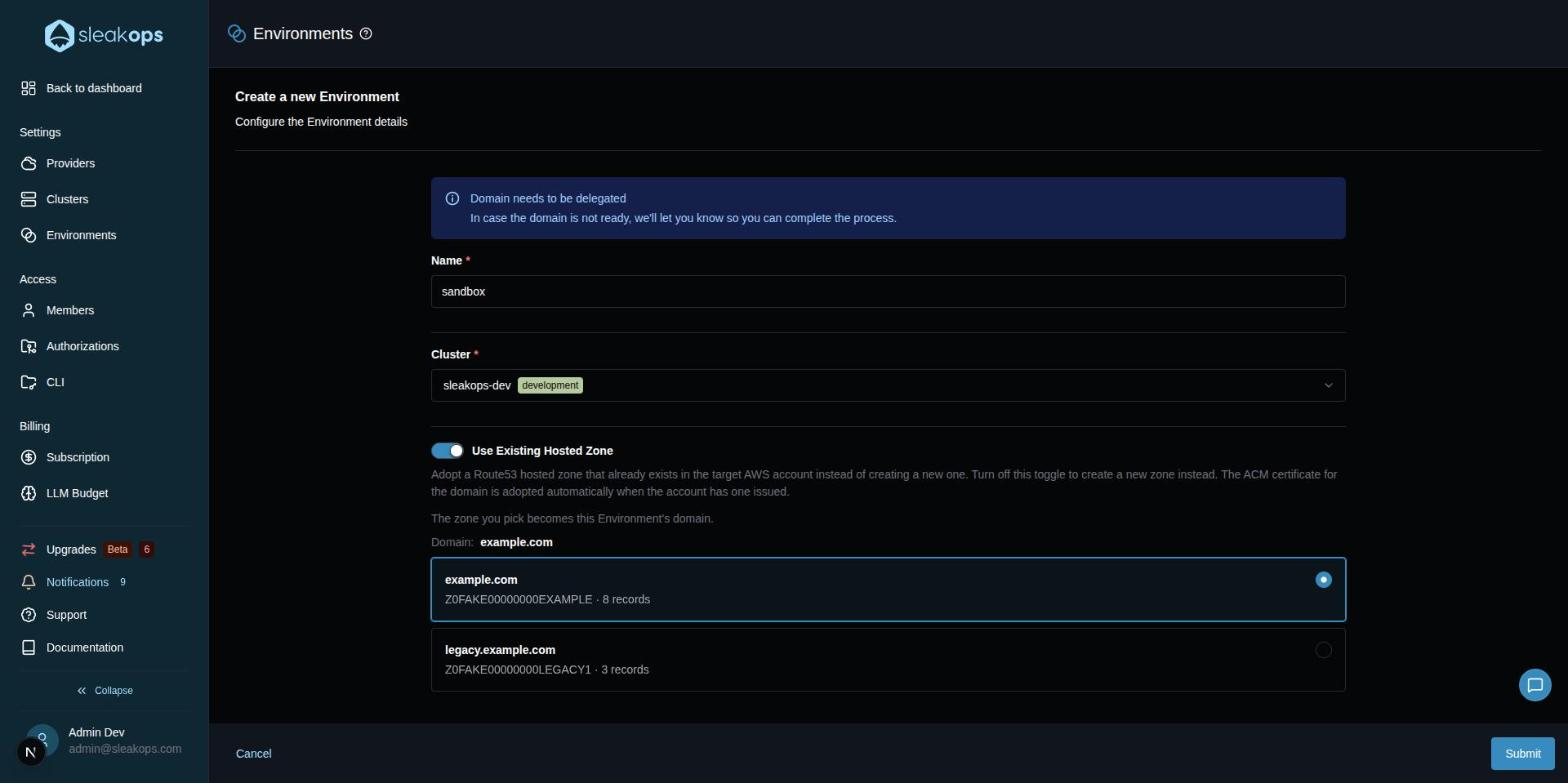This screenshot has height=783, width=1568.
Task: Click the Name input field
Action: click(x=888, y=292)
